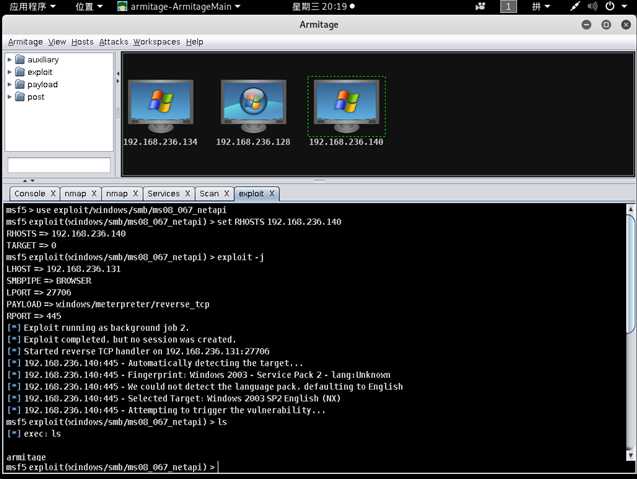Screen dimensions: 637x479
Task: Open armitage-ArmitageMain app menu
Action: [178, 7]
